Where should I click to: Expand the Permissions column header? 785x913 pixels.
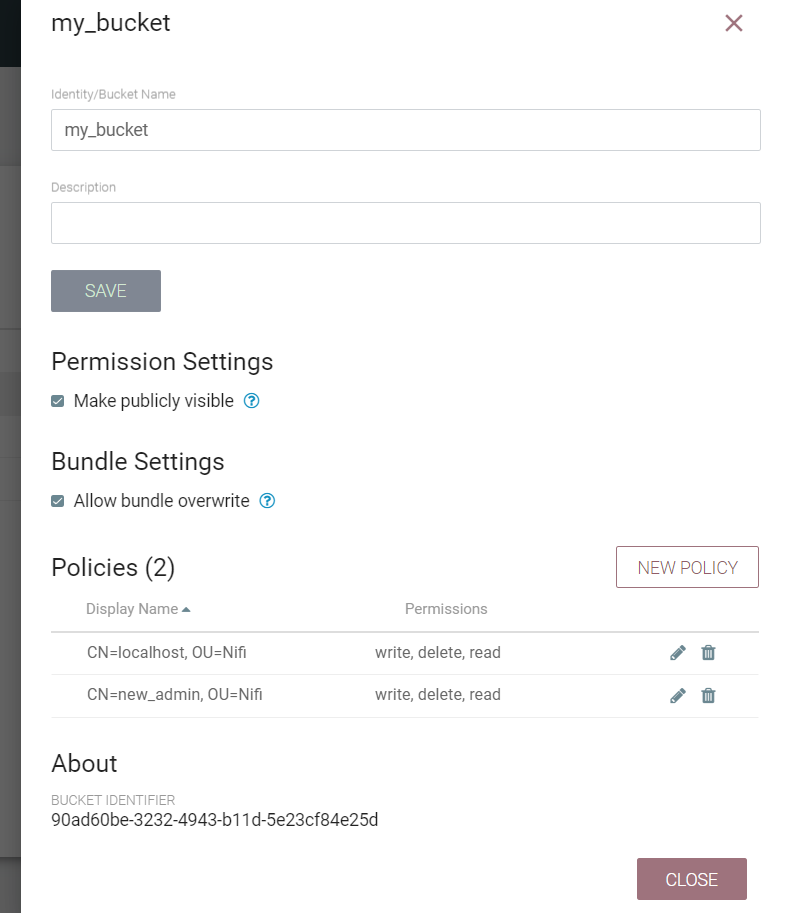coord(446,609)
